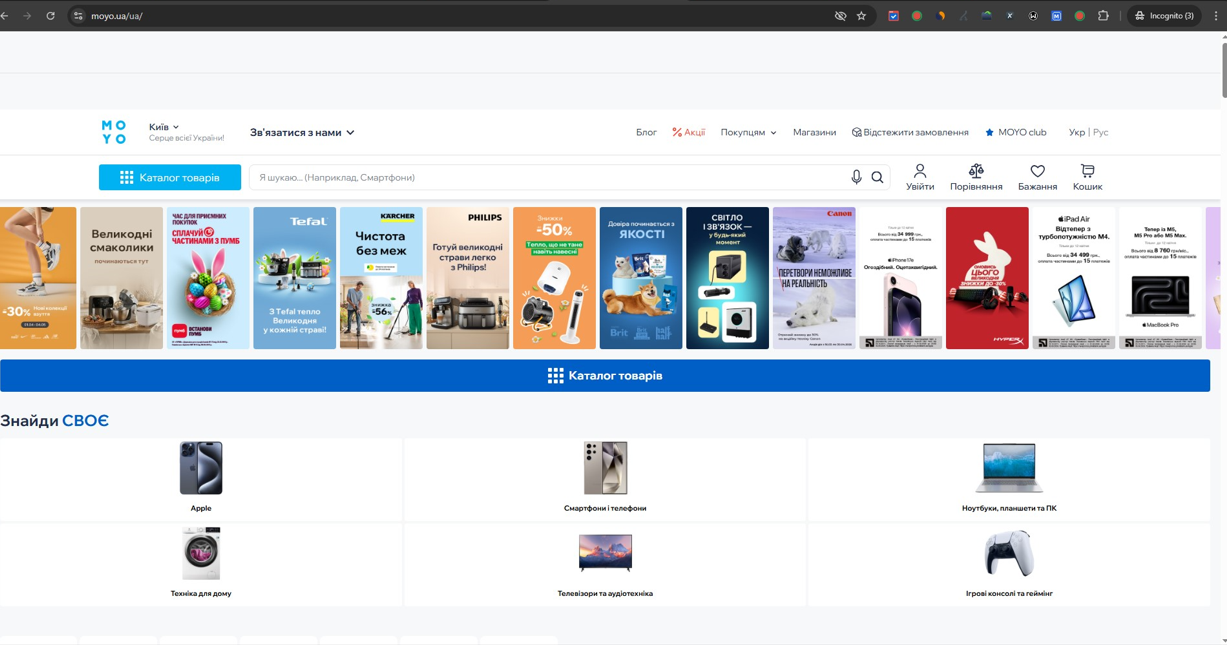1227x645 pixels.
Task: Open the iPhone 17e banner
Action: (901, 278)
